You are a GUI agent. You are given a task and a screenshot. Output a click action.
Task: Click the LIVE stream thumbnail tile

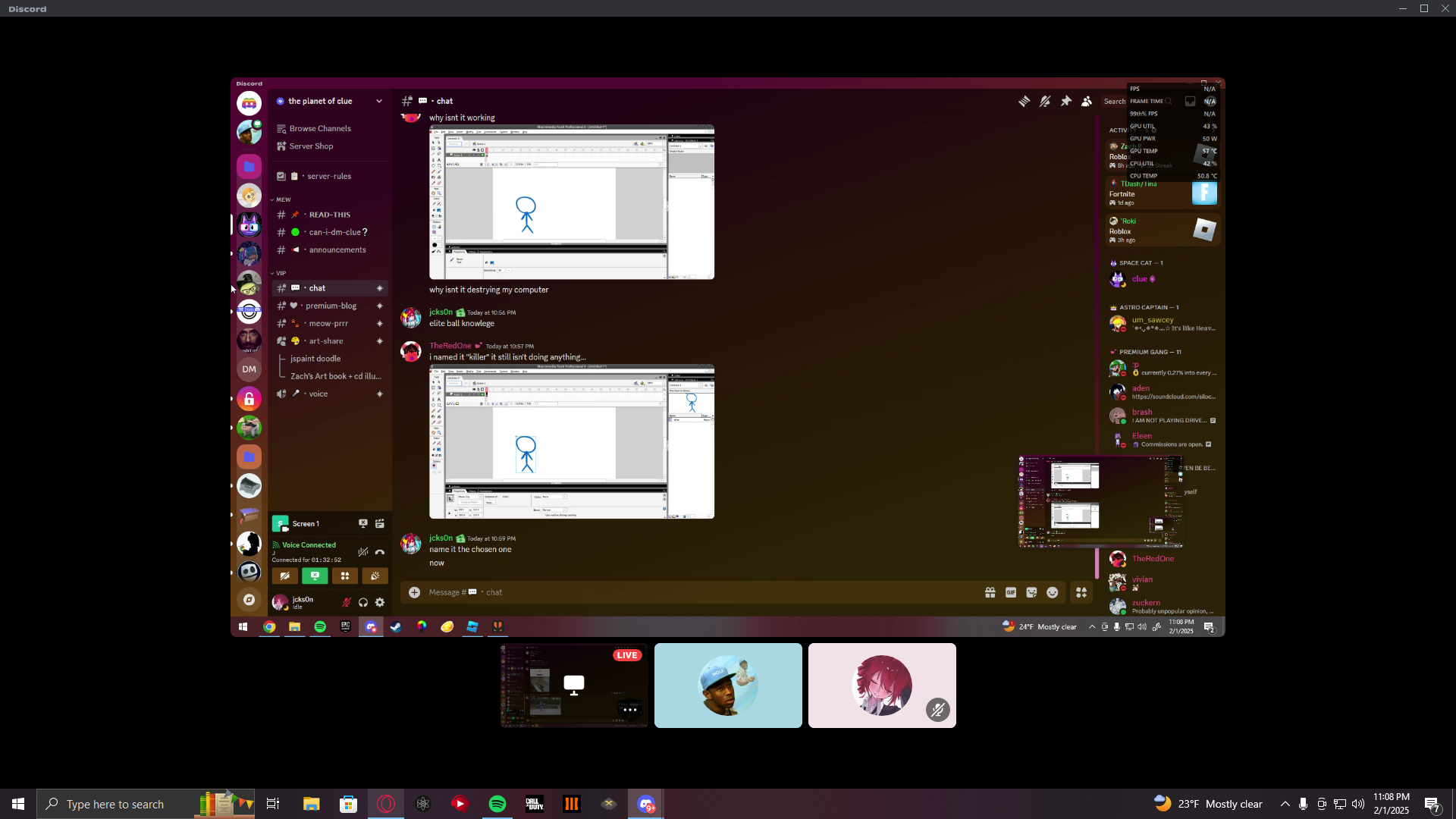(574, 686)
